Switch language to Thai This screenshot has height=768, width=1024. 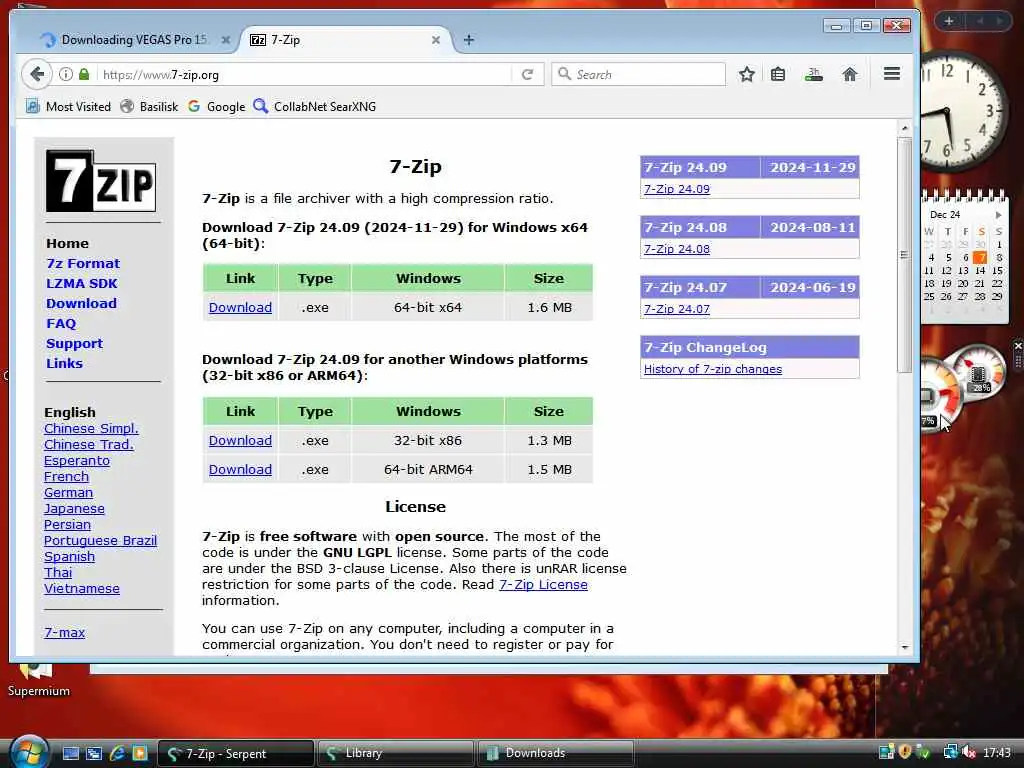click(57, 572)
